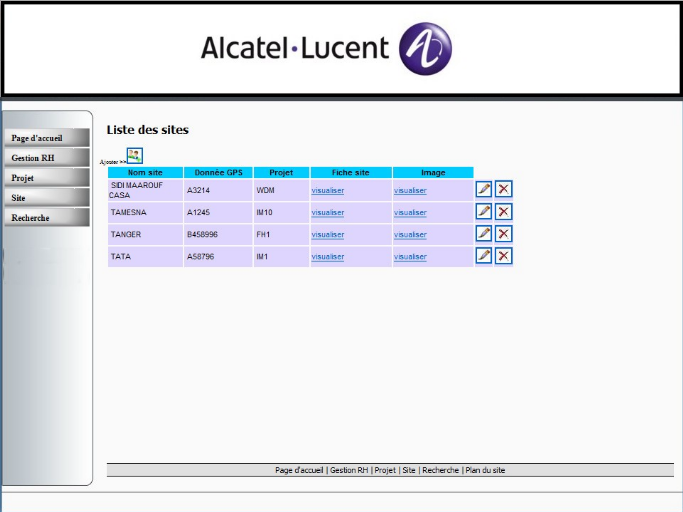Click the Projet column header
The image size is (683, 512).
(281, 173)
